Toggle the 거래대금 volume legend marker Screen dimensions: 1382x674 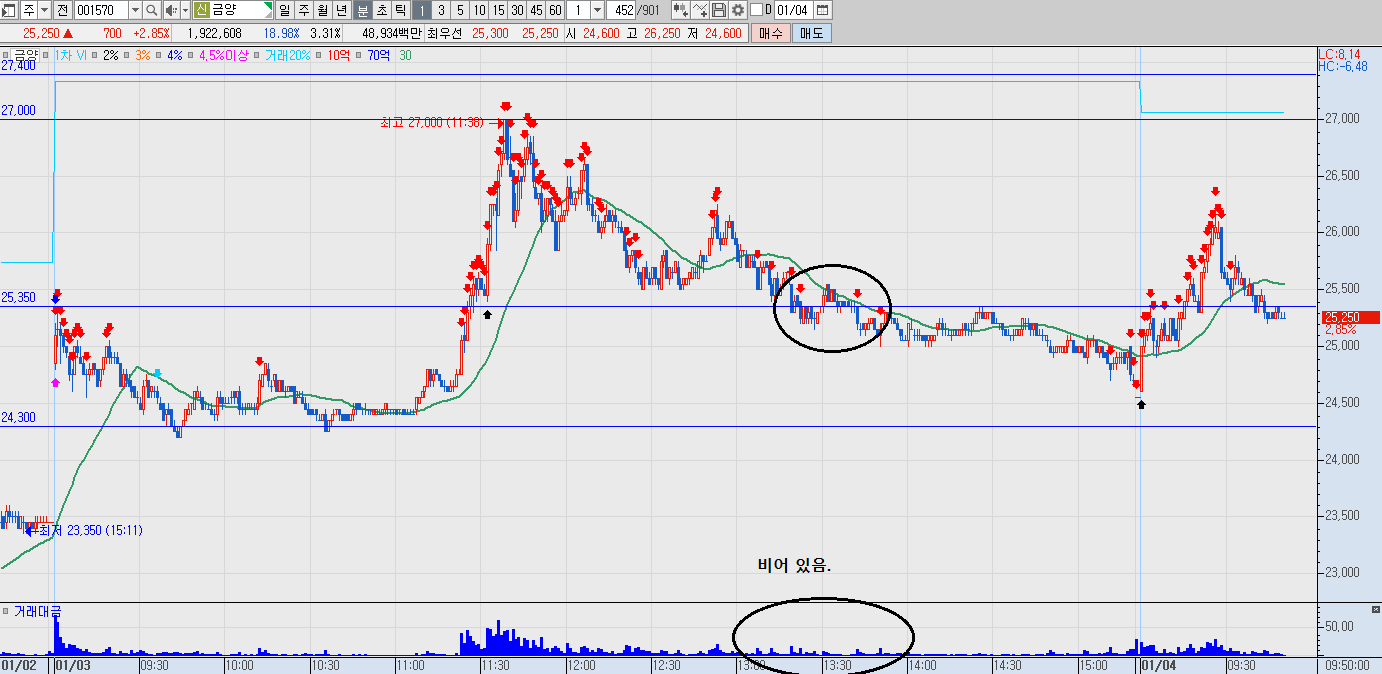coord(6,610)
